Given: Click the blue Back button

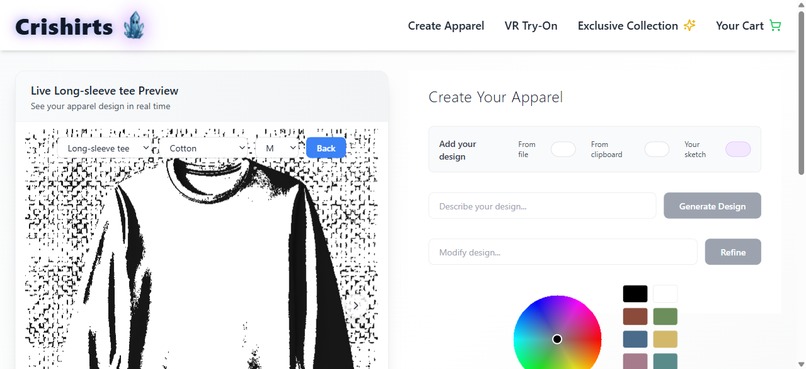Looking at the screenshot, I should click(x=326, y=148).
